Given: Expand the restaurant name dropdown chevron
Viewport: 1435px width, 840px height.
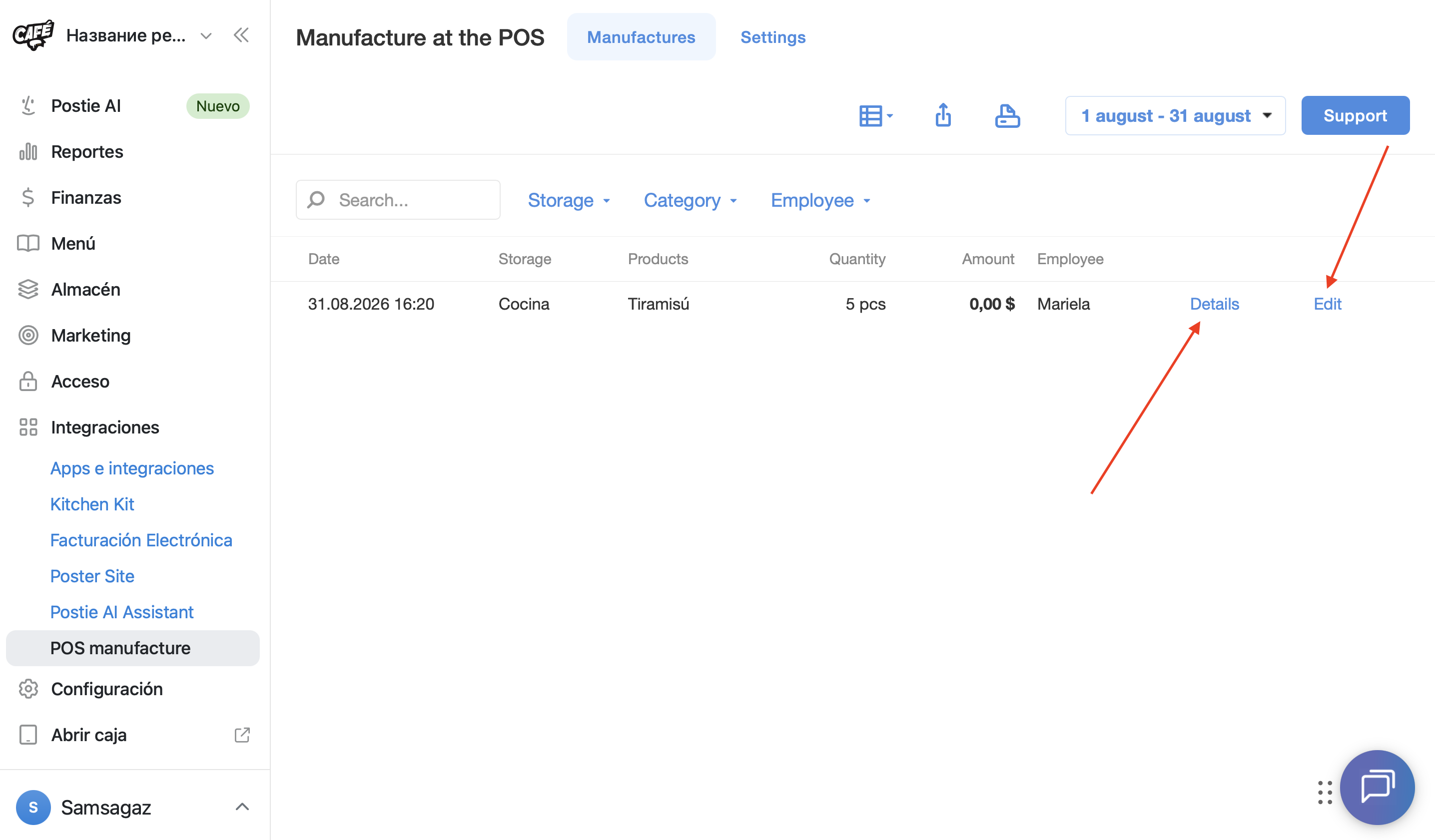Looking at the screenshot, I should pyautogui.click(x=206, y=36).
